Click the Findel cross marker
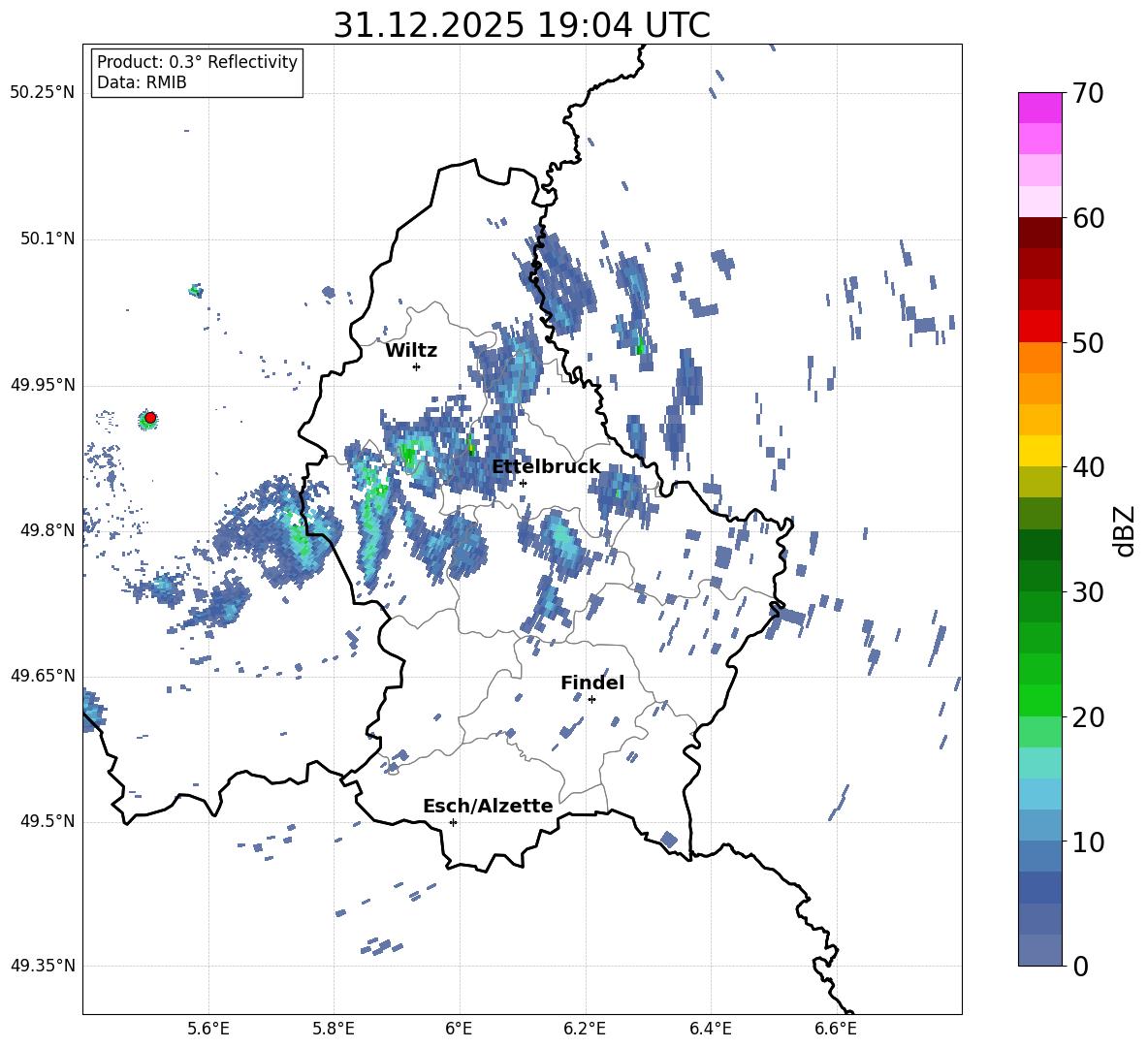This screenshot has height=1048, width=1148. (591, 700)
